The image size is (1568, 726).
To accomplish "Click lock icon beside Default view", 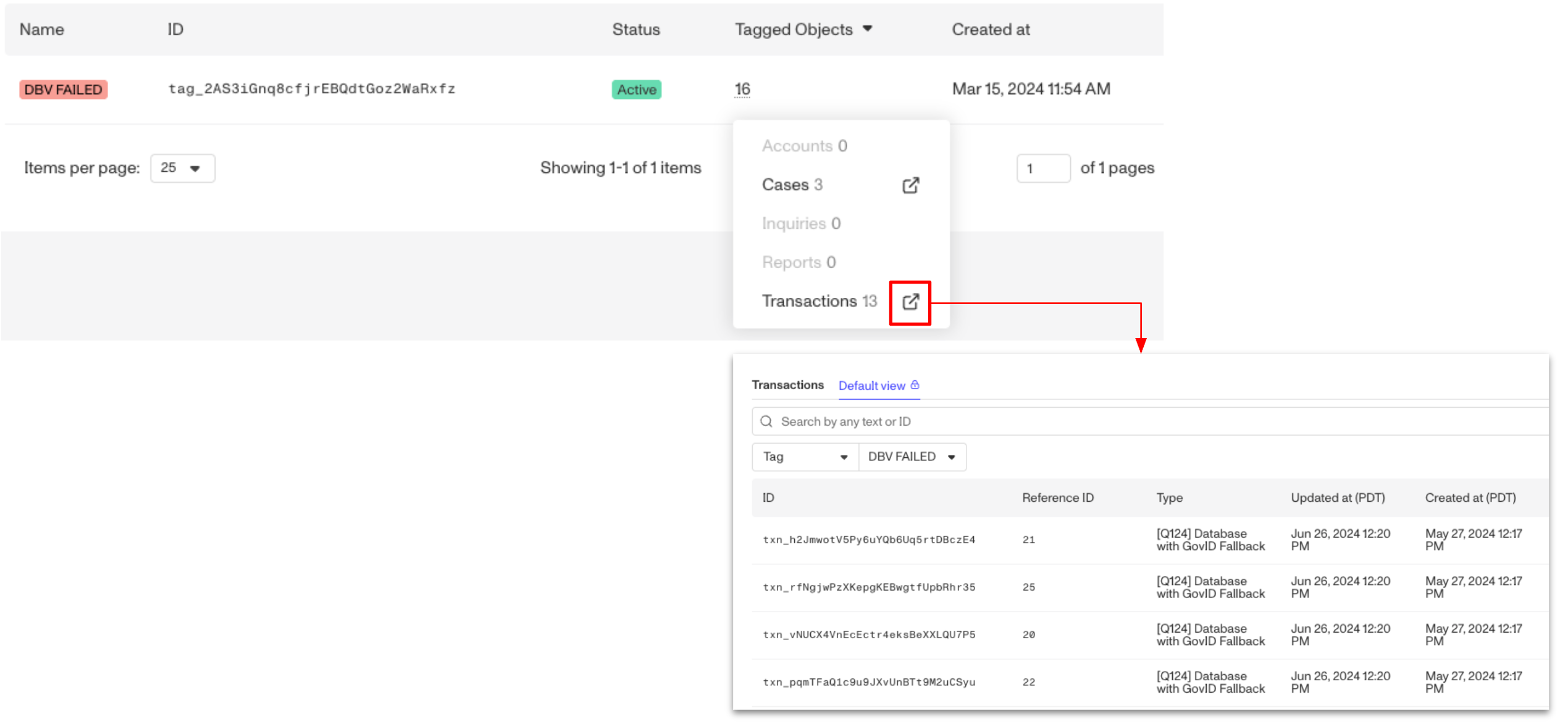I will 915,385.
